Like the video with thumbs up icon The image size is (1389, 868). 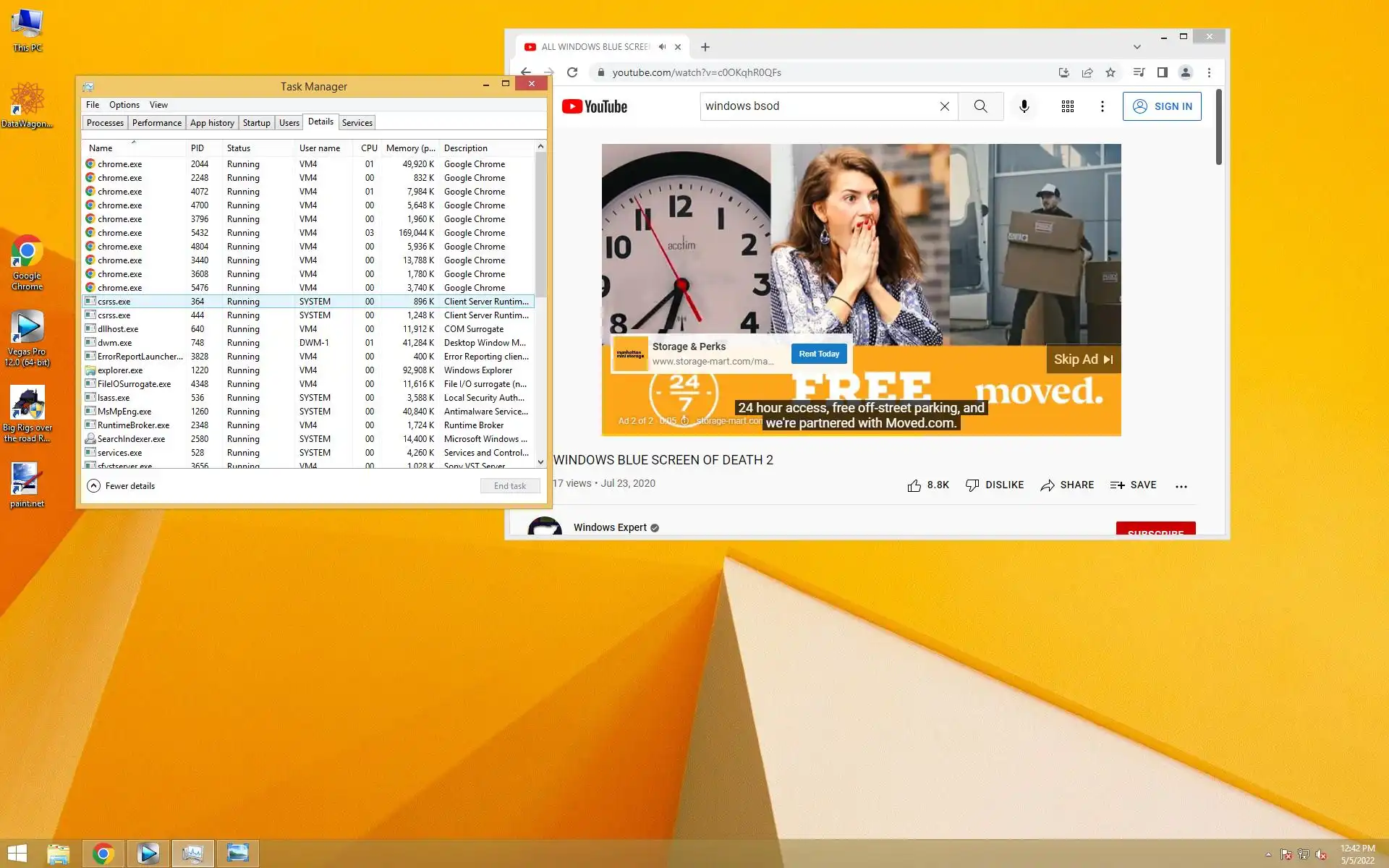coord(914,485)
